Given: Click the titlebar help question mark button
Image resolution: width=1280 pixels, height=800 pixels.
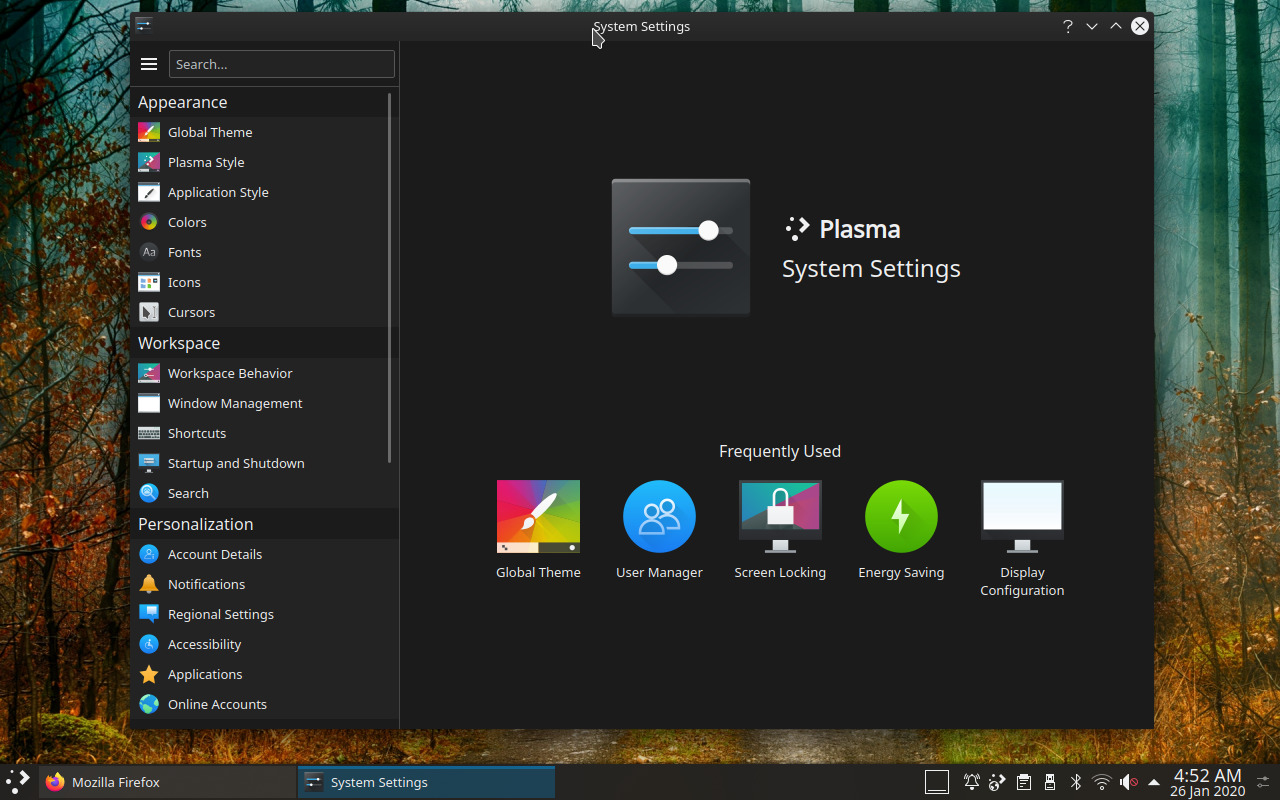Looking at the screenshot, I should click(x=1068, y=27).
